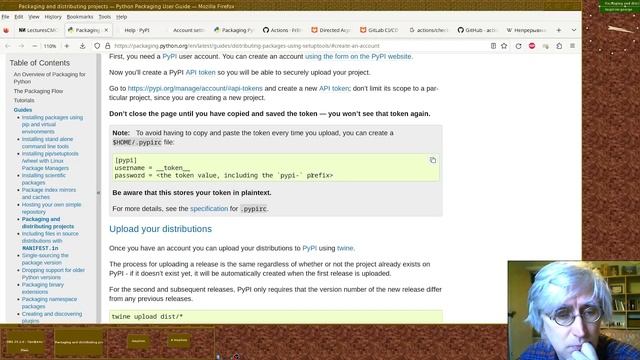This screenshot has height=360, width=640.
Task: Open 'Dropping support for older Python versions'
Action: (53, 273)
